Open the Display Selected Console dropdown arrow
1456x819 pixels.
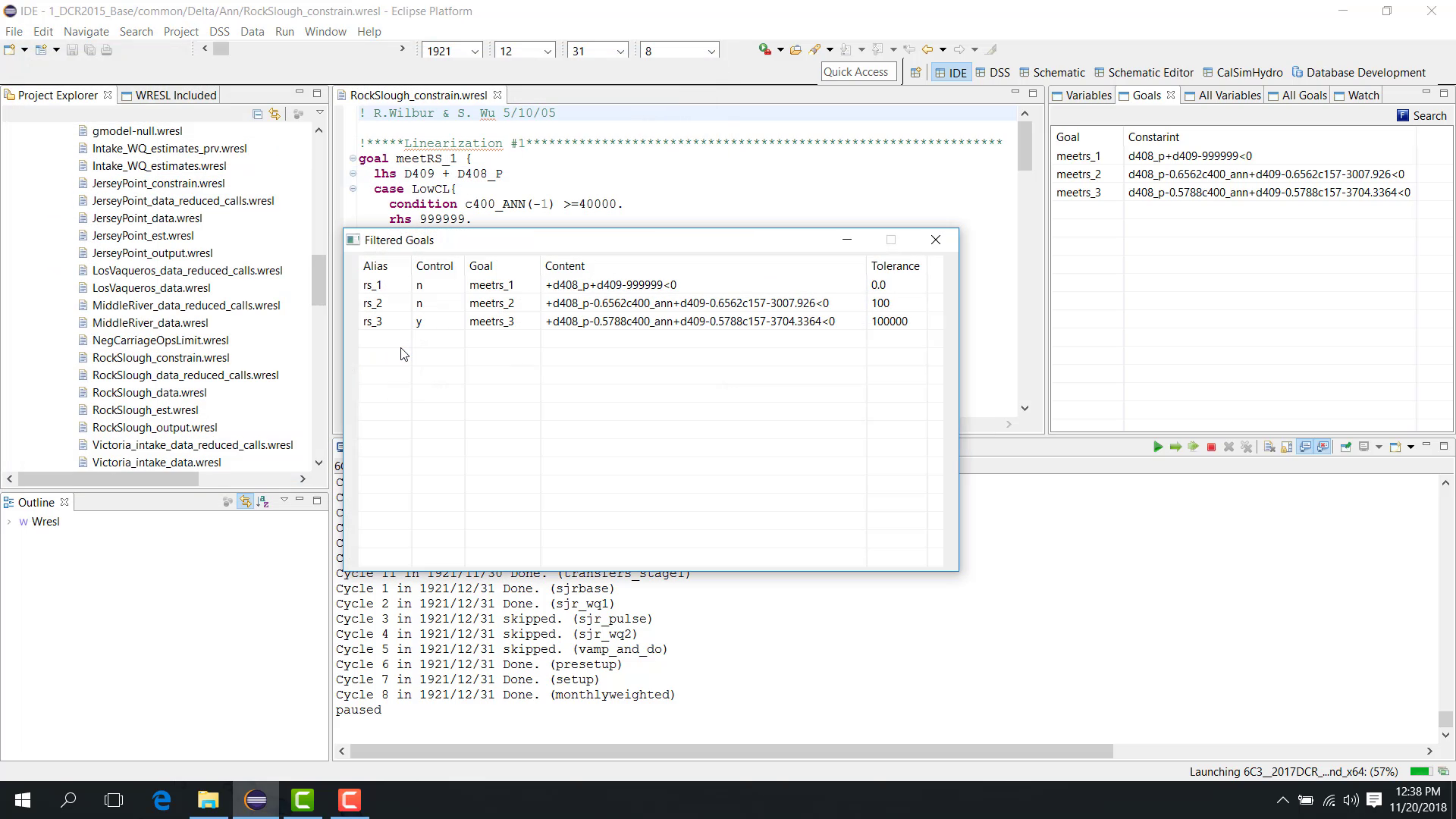click(x=1379, y=447)
